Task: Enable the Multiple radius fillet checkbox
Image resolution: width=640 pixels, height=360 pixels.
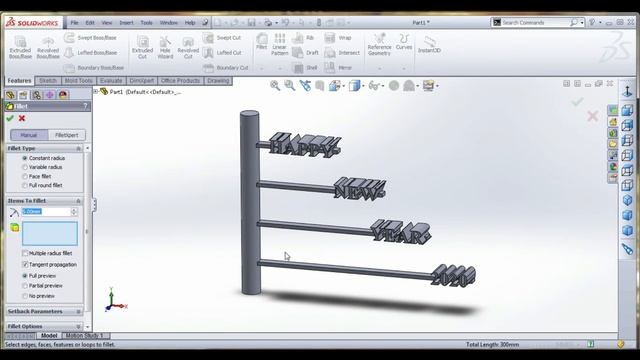Action: [x=25, y=253]
